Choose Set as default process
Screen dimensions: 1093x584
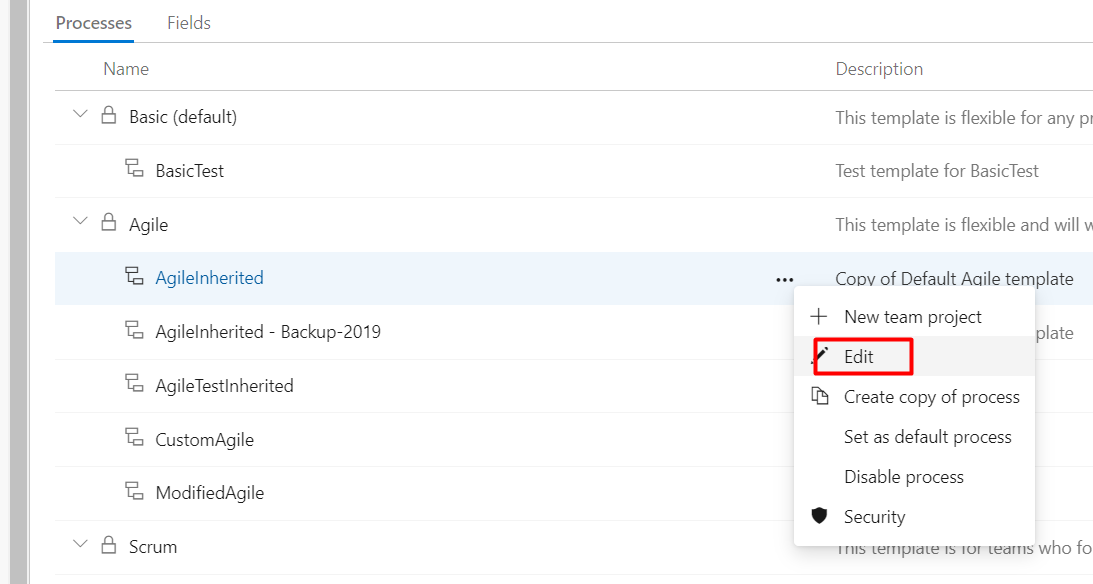[927, 437]
